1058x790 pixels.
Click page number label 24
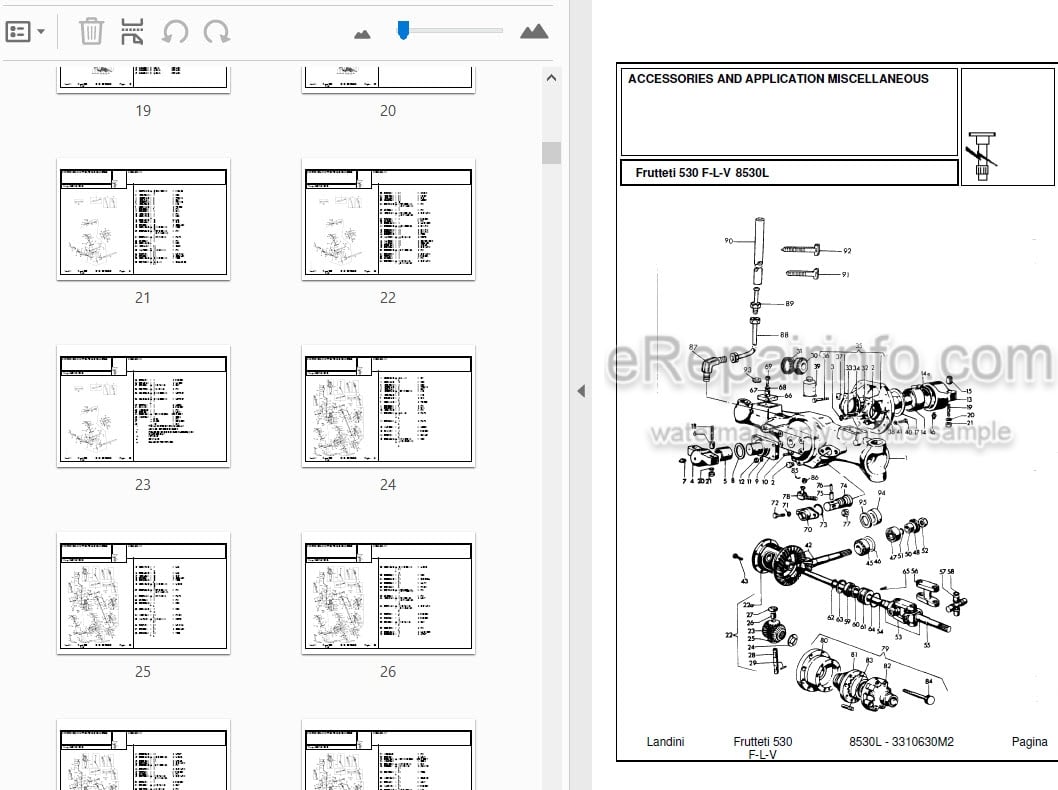pos(388,484)
